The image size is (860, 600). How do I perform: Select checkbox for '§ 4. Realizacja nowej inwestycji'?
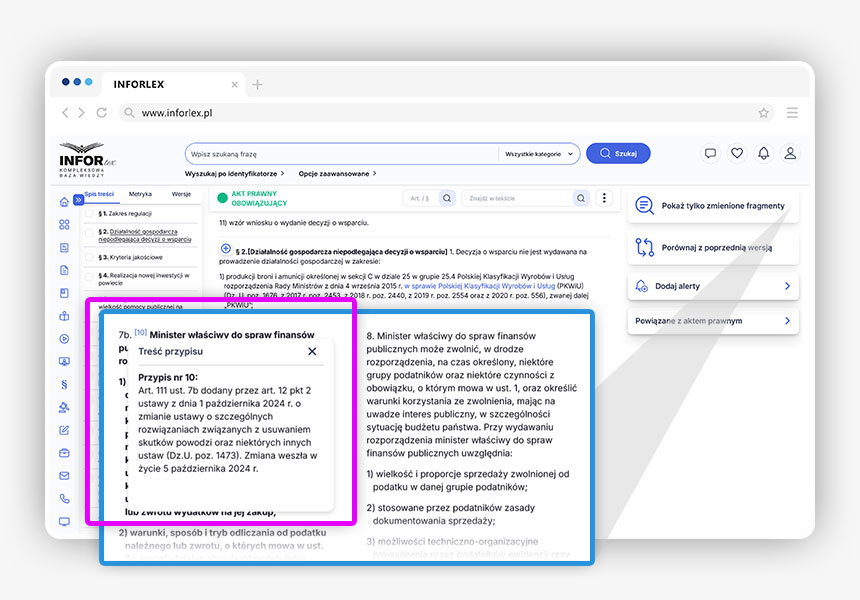click(90, 275)
